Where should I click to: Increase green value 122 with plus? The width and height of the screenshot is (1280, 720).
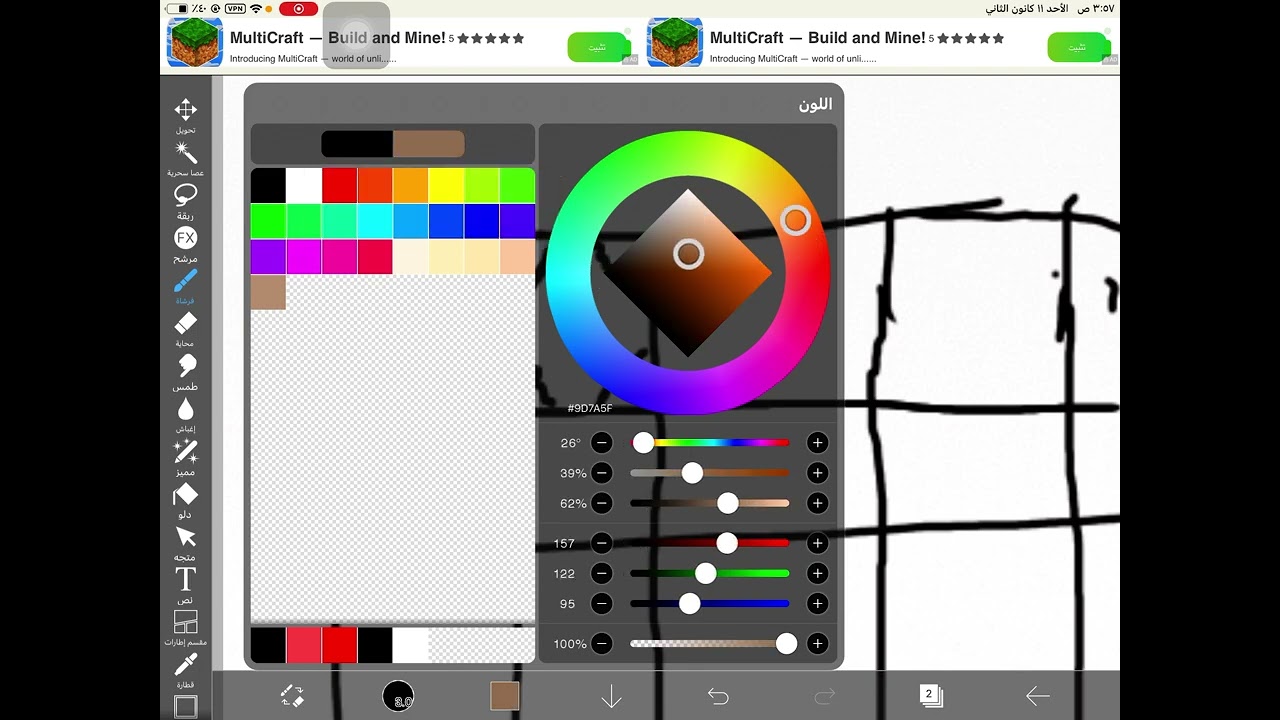tap(817, 573)
